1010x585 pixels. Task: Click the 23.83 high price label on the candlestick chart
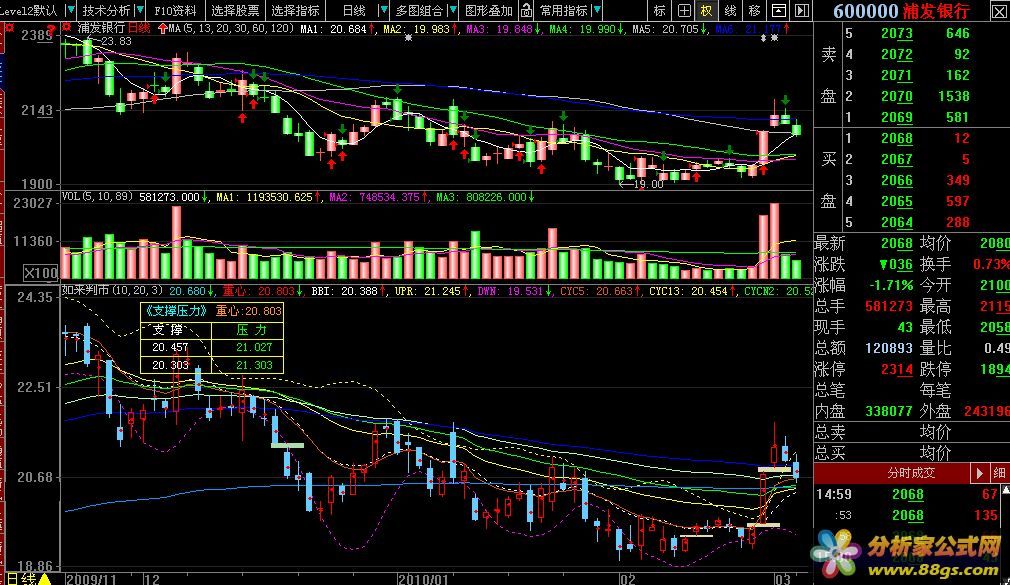tap(117, 41)
